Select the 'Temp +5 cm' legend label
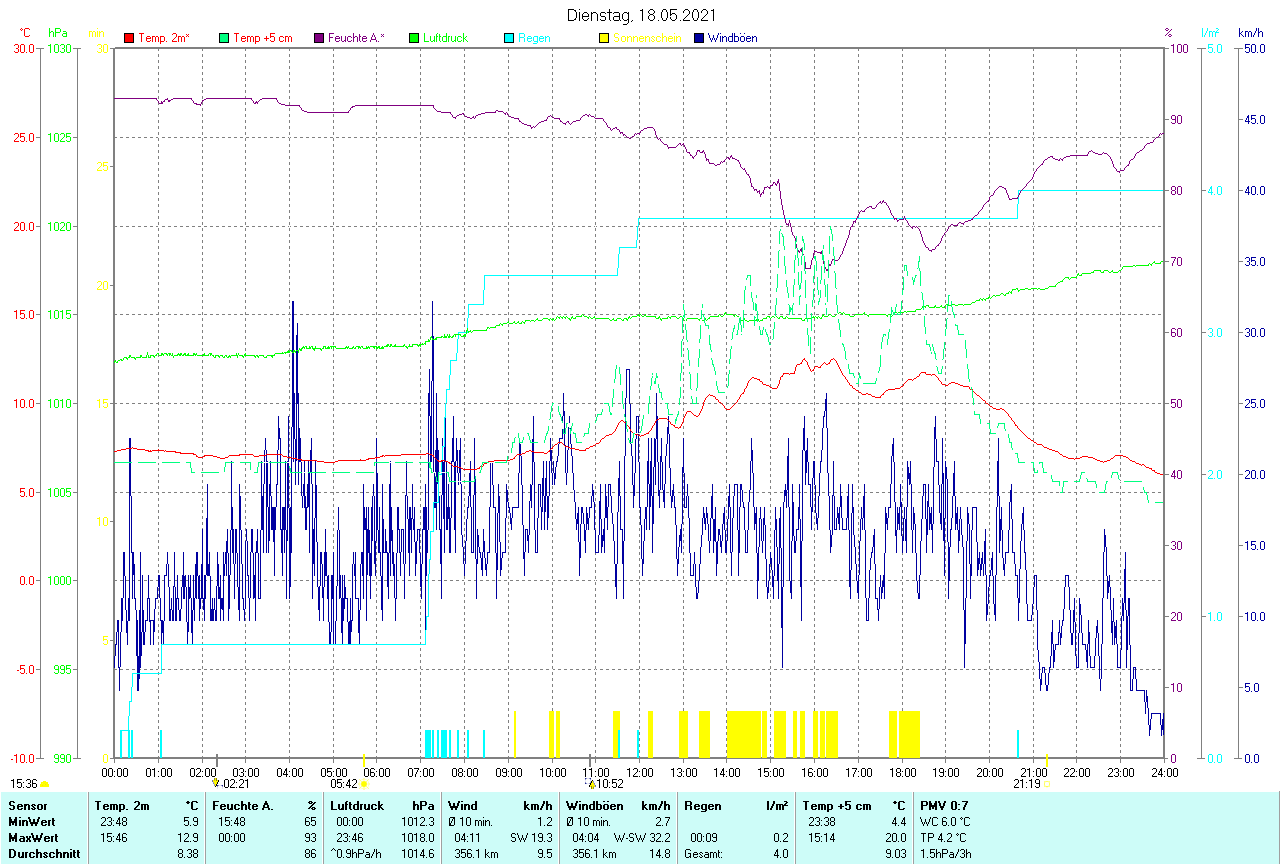This screenshot has width=1280, height=864. tap(263, 38)
